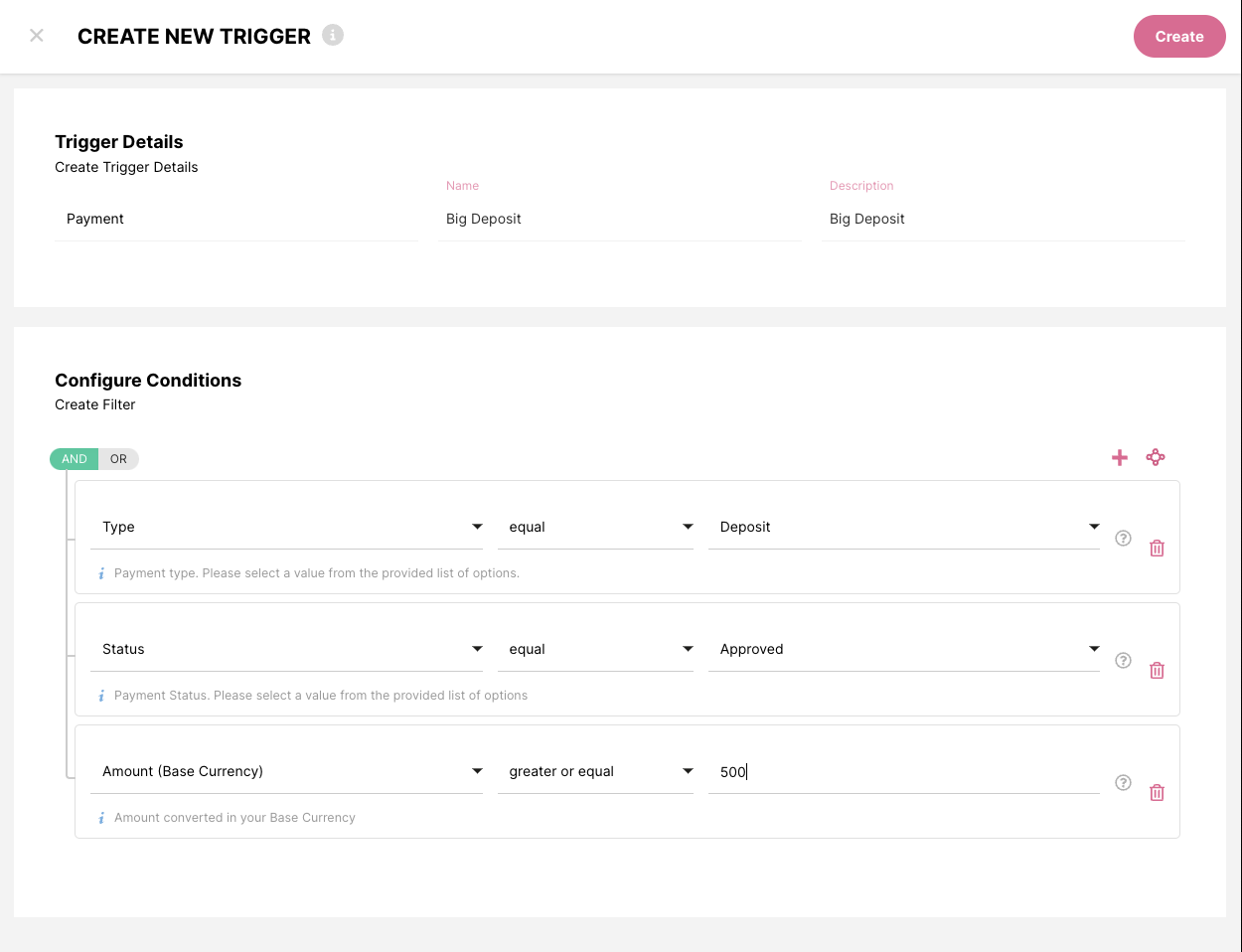This screenshot has width=1242, height=952.
Task: Click the amount value field showing 500
Action: (x=903, y=772)
